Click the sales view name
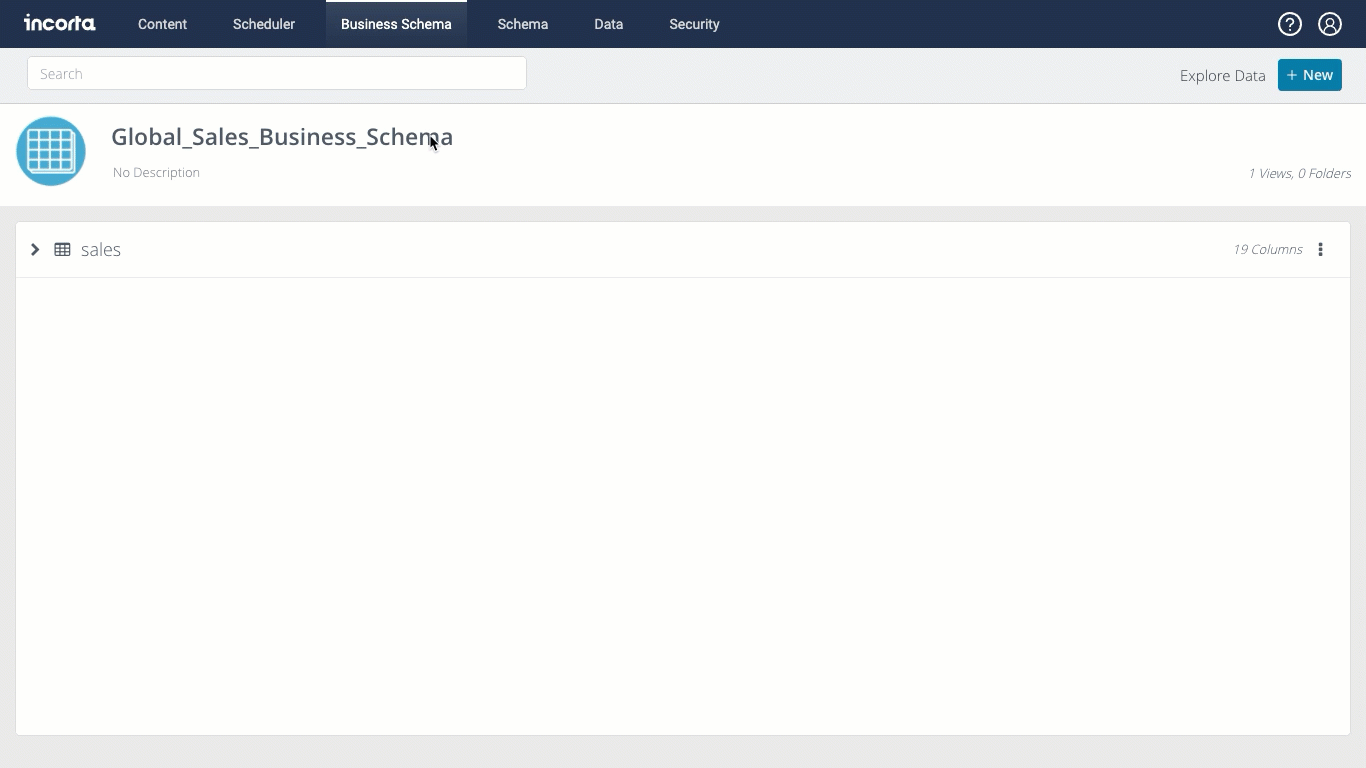 101,250
